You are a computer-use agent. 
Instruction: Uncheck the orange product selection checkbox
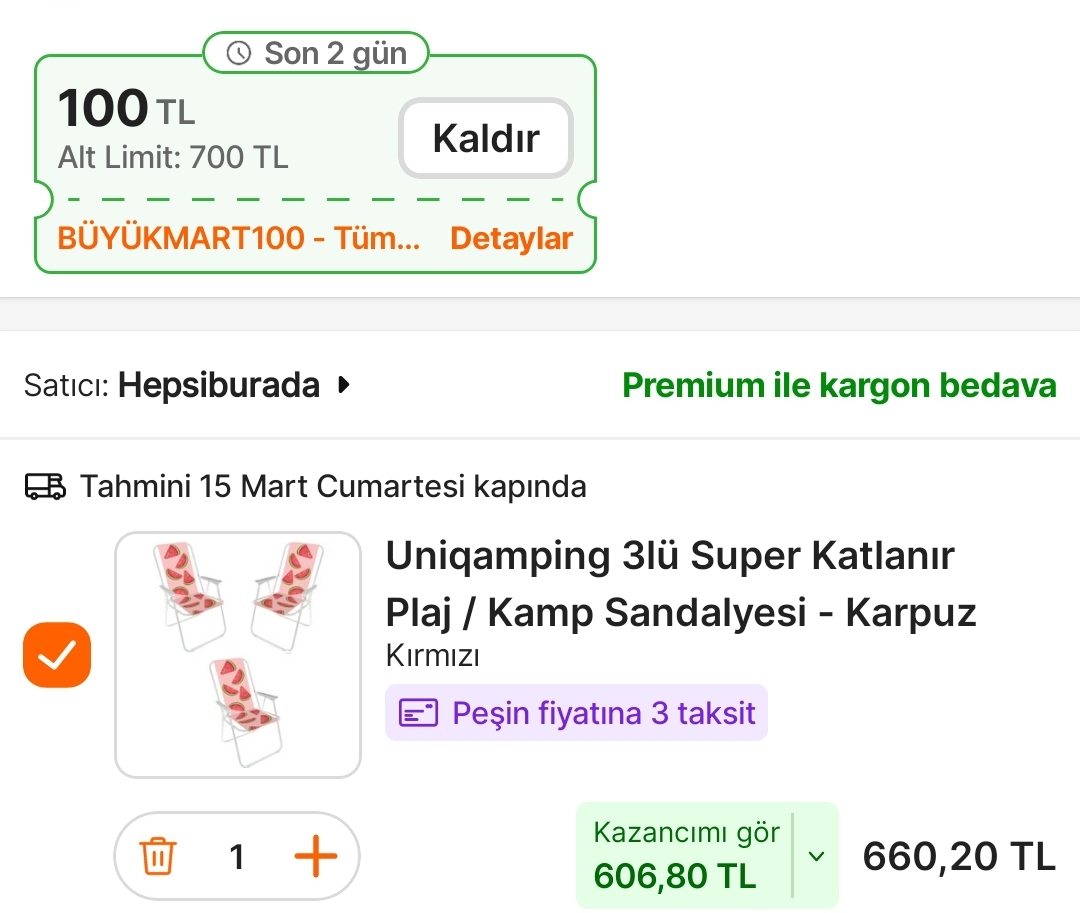coord(57,655)
